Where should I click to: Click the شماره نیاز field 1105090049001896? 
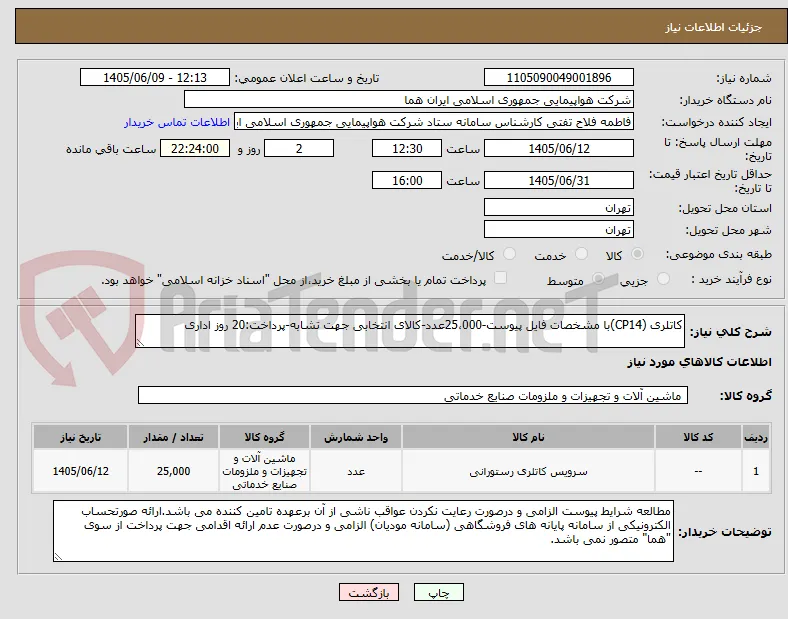pos(559,78)
